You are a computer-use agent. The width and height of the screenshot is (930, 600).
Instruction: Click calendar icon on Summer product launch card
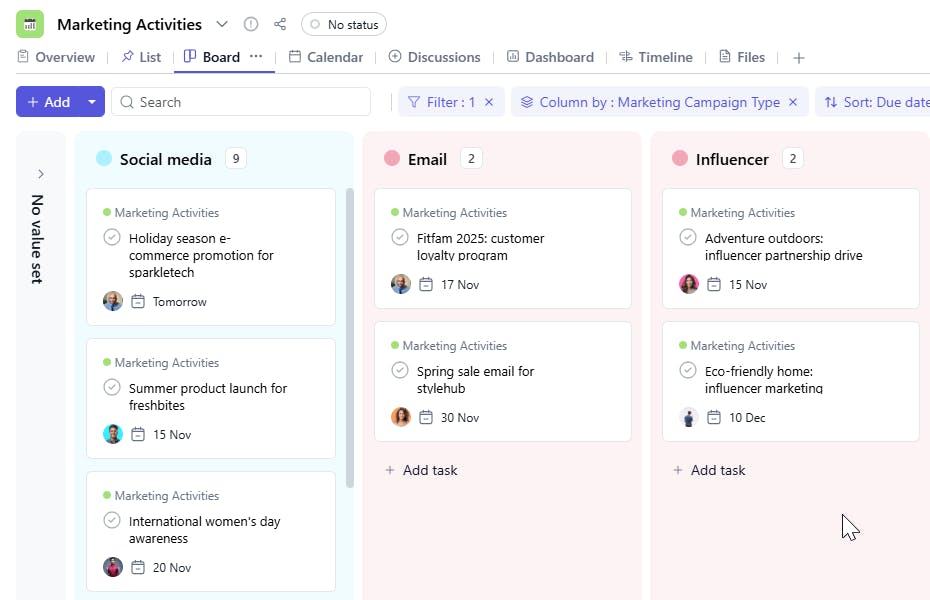pyautogui.click(x=138, y=434)
